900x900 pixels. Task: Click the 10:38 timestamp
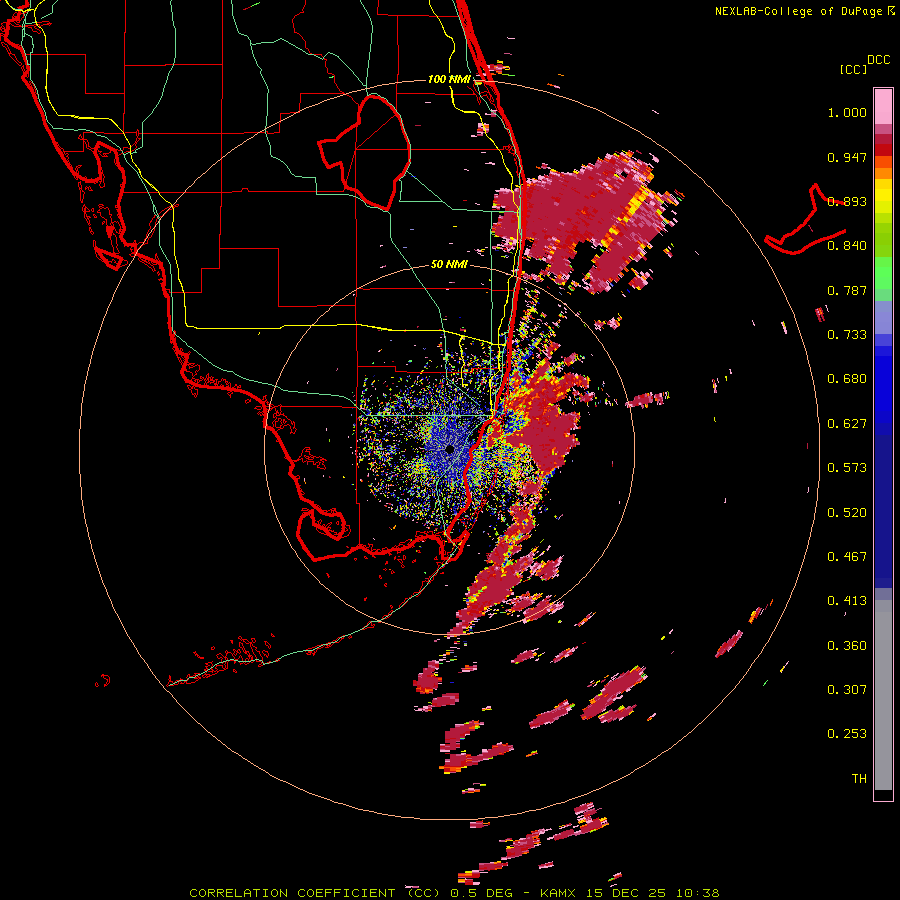697,893
